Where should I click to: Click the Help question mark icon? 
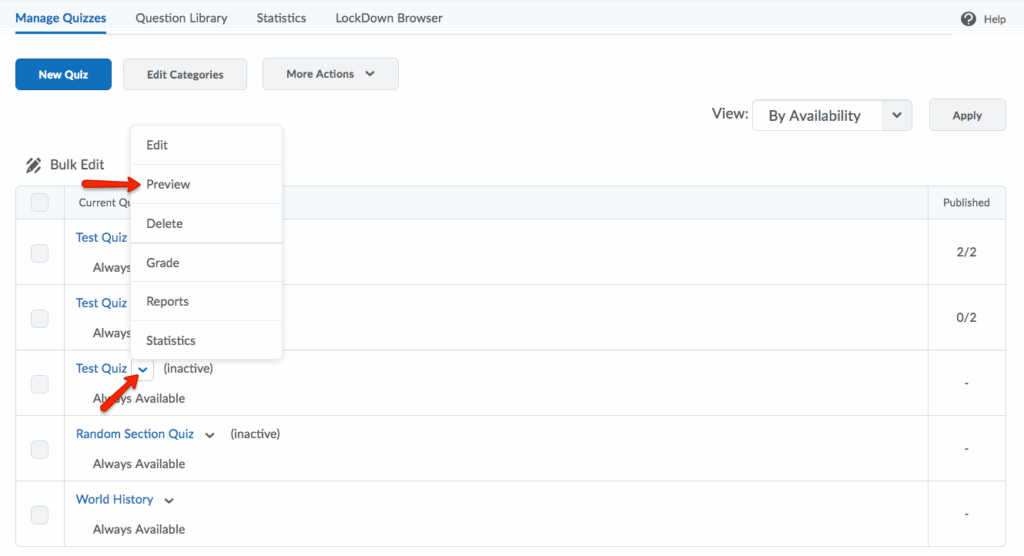pos(968,19)
